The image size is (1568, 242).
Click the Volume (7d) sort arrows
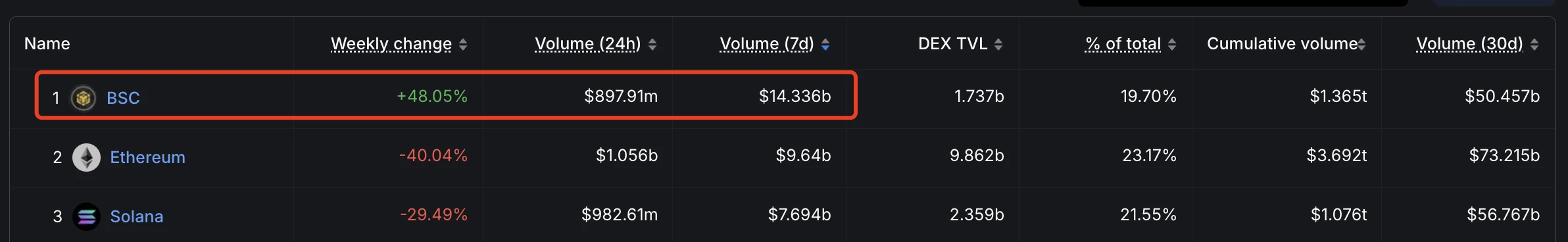(825, 44)
